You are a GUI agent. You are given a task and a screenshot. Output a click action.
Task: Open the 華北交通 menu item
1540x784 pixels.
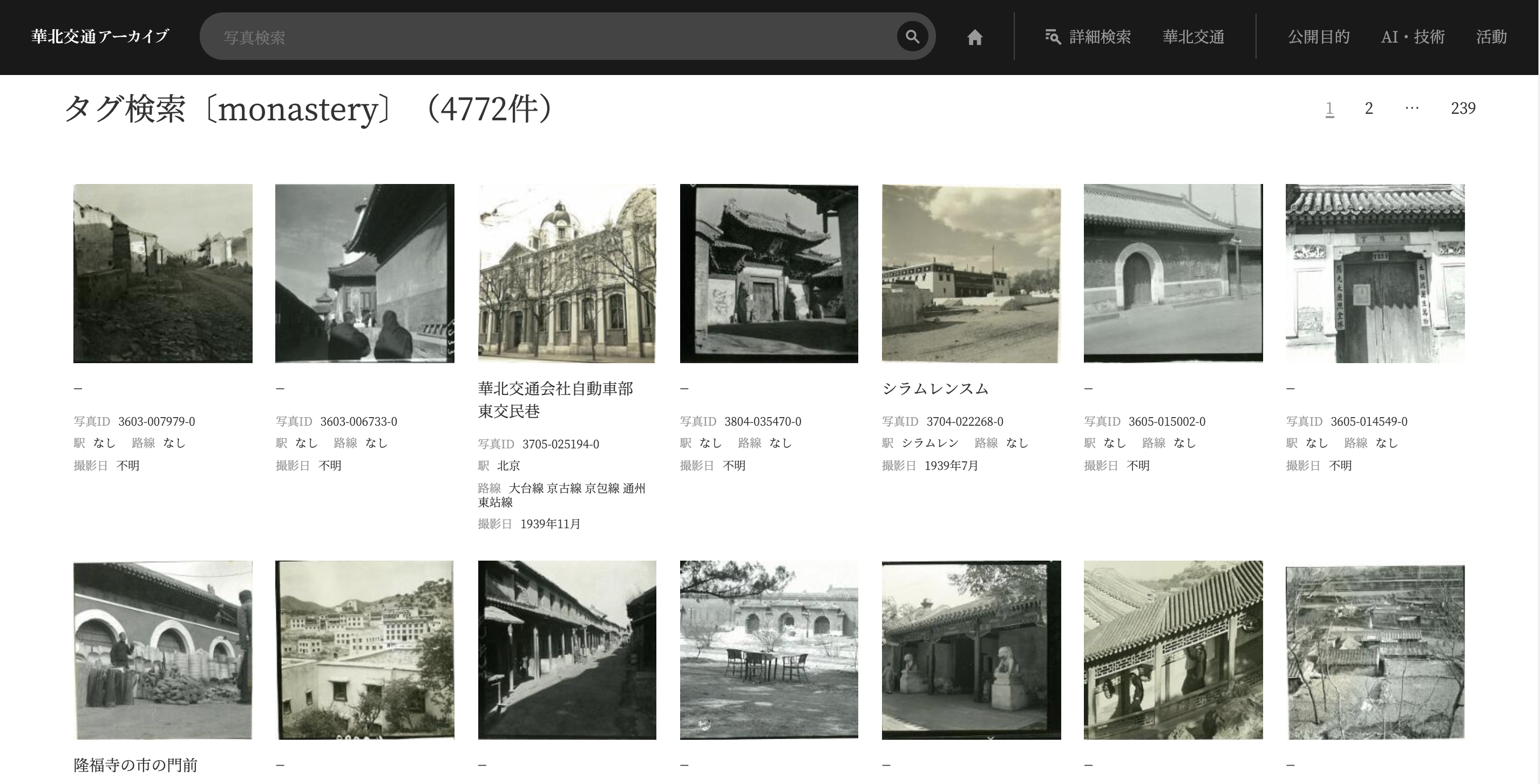pyautogui.click(x=1193, y=37)
